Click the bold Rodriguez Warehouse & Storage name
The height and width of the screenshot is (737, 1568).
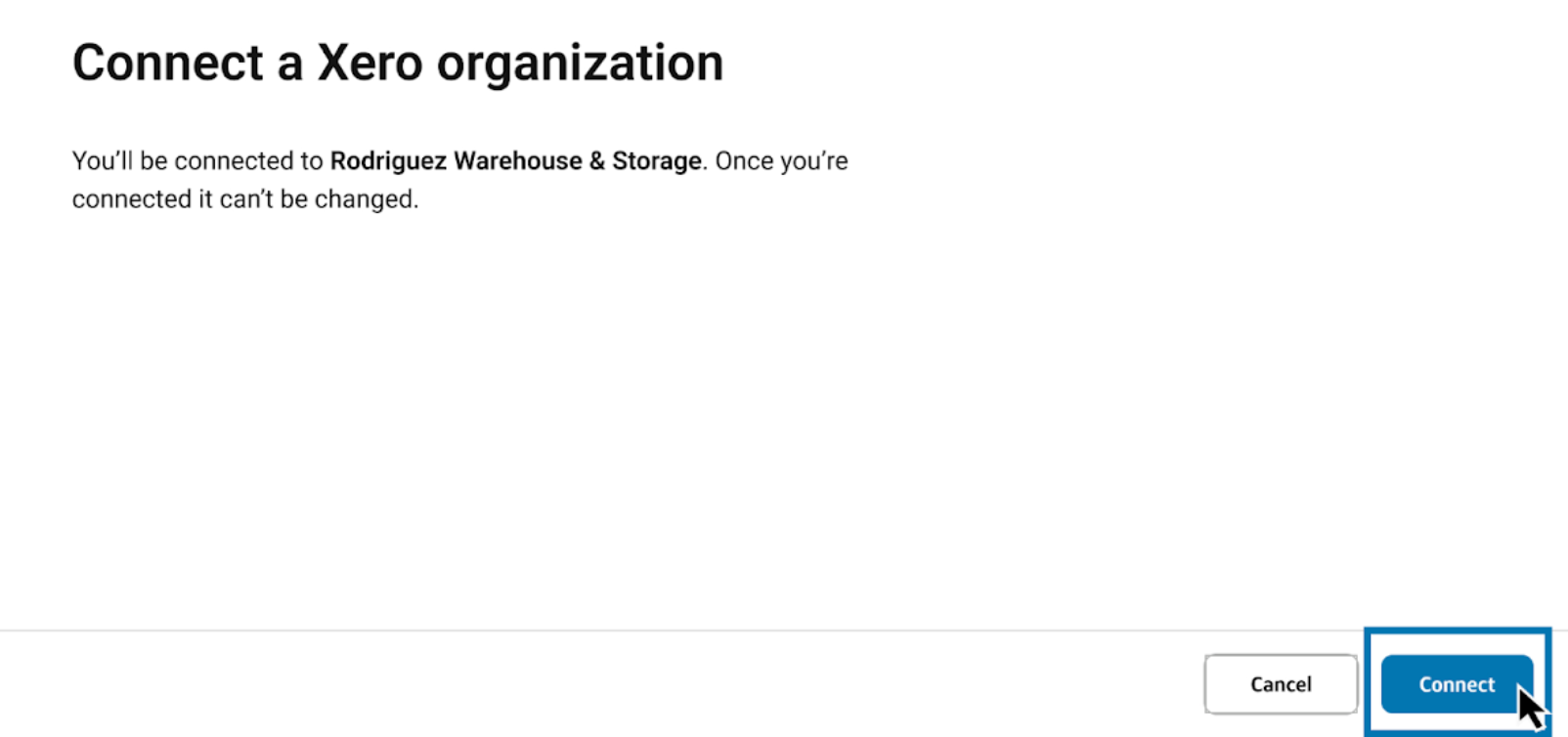coord(515,161)
